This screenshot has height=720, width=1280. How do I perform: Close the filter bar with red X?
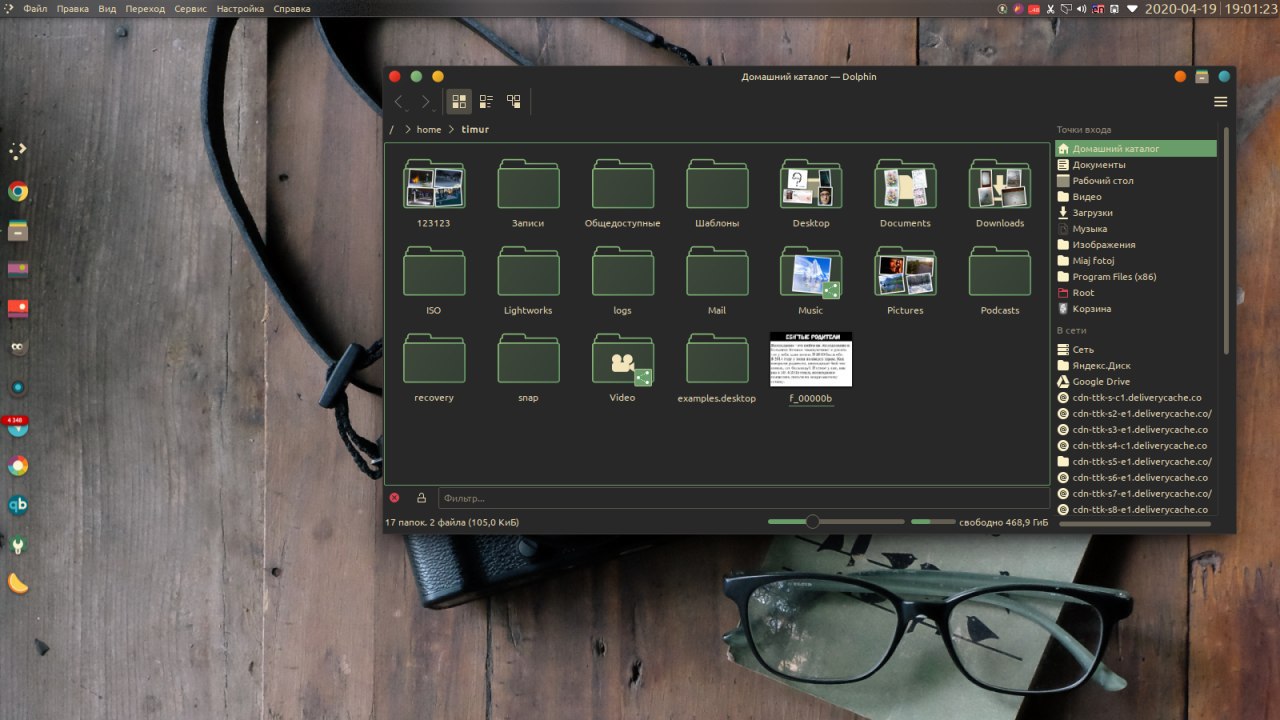tap(394, 498)
